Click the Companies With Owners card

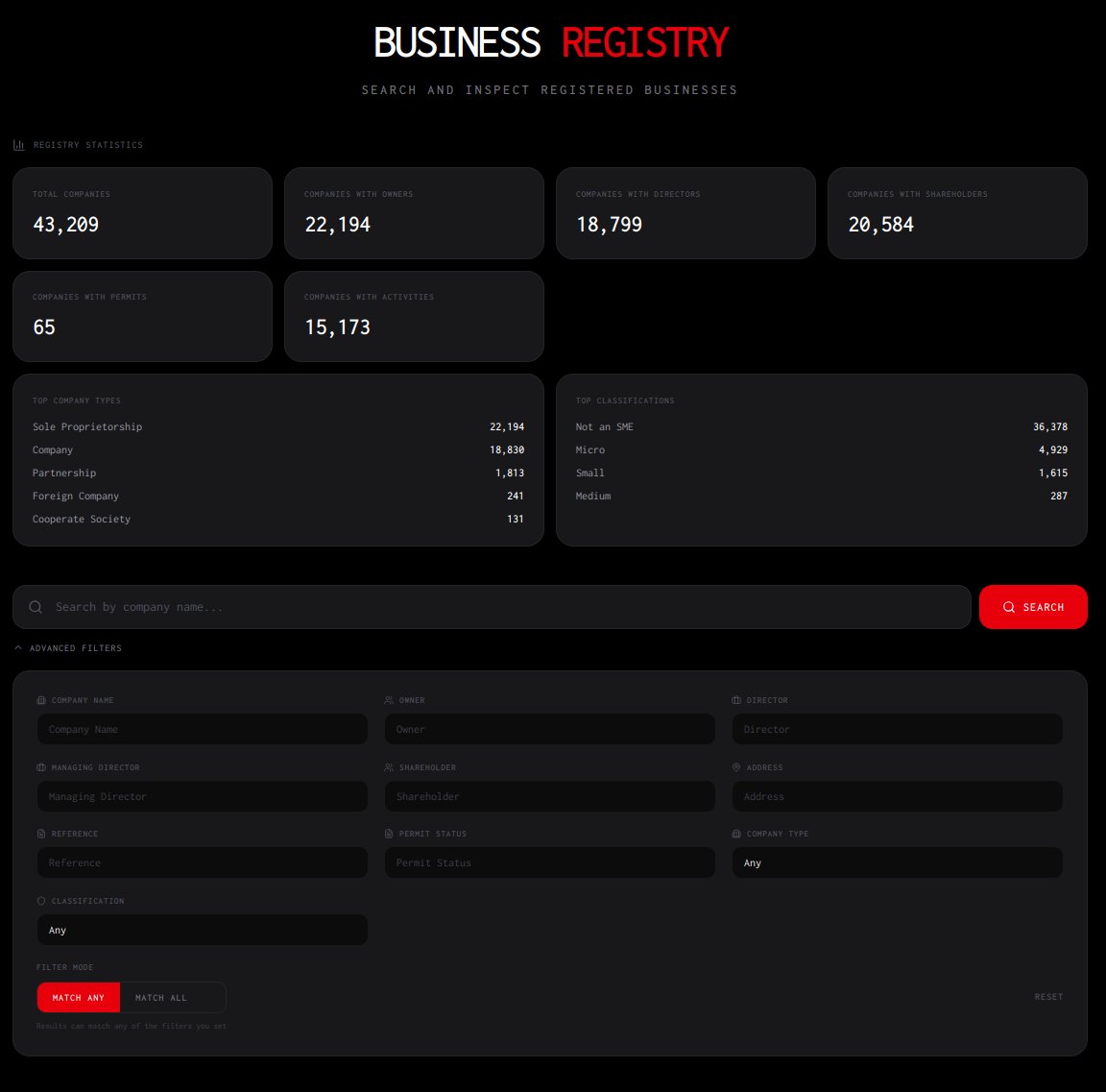point(414,213)
